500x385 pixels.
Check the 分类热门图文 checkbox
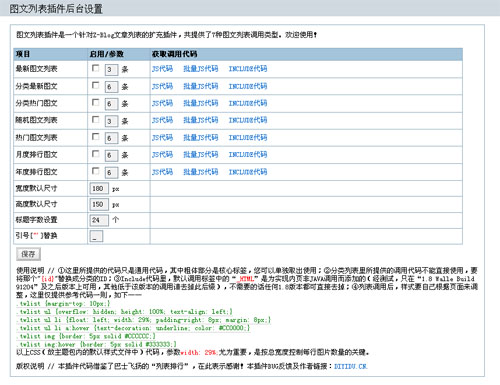tap(95, 102)
